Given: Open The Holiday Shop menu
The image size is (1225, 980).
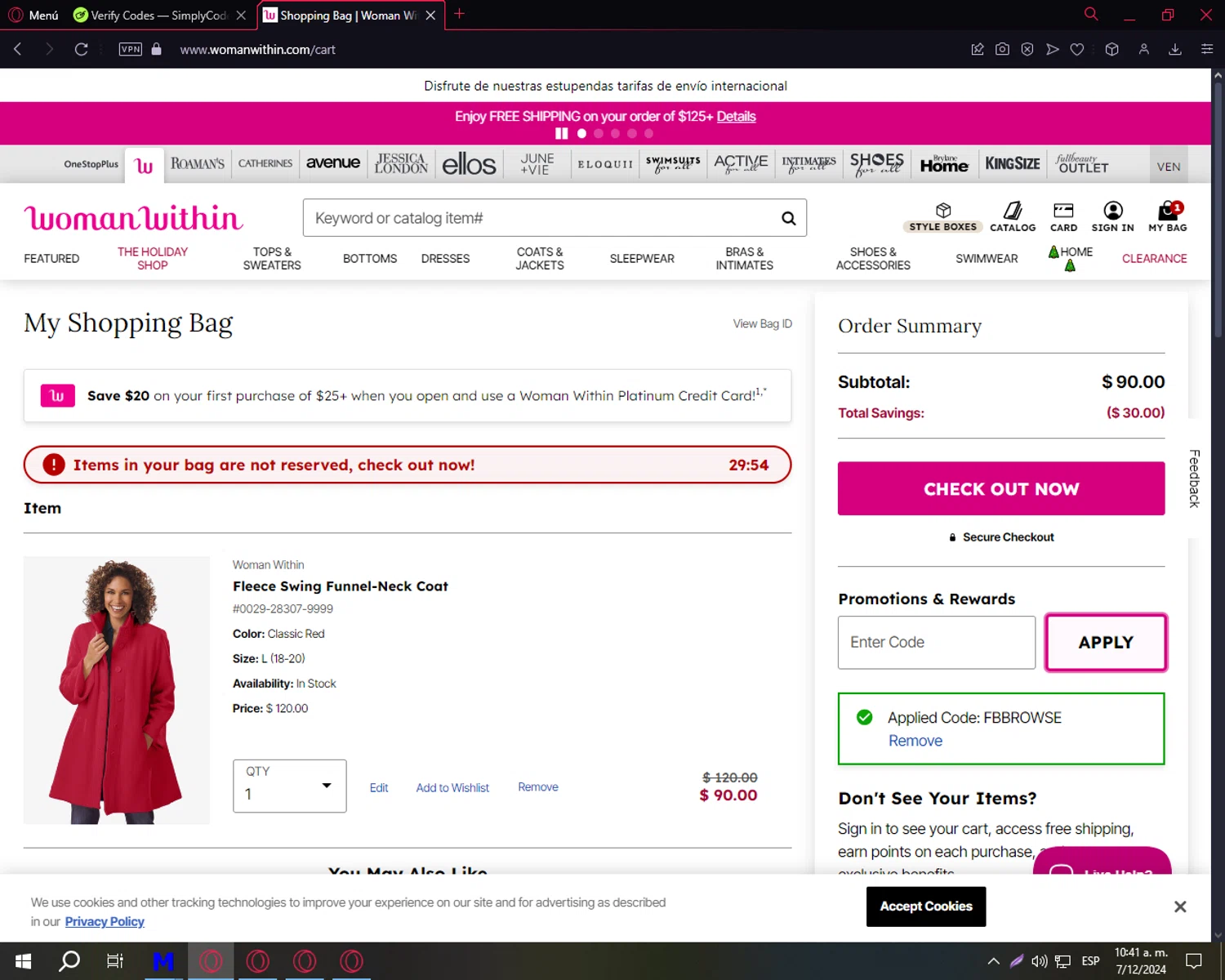Looking at the screenshot, I should (153, 258).
